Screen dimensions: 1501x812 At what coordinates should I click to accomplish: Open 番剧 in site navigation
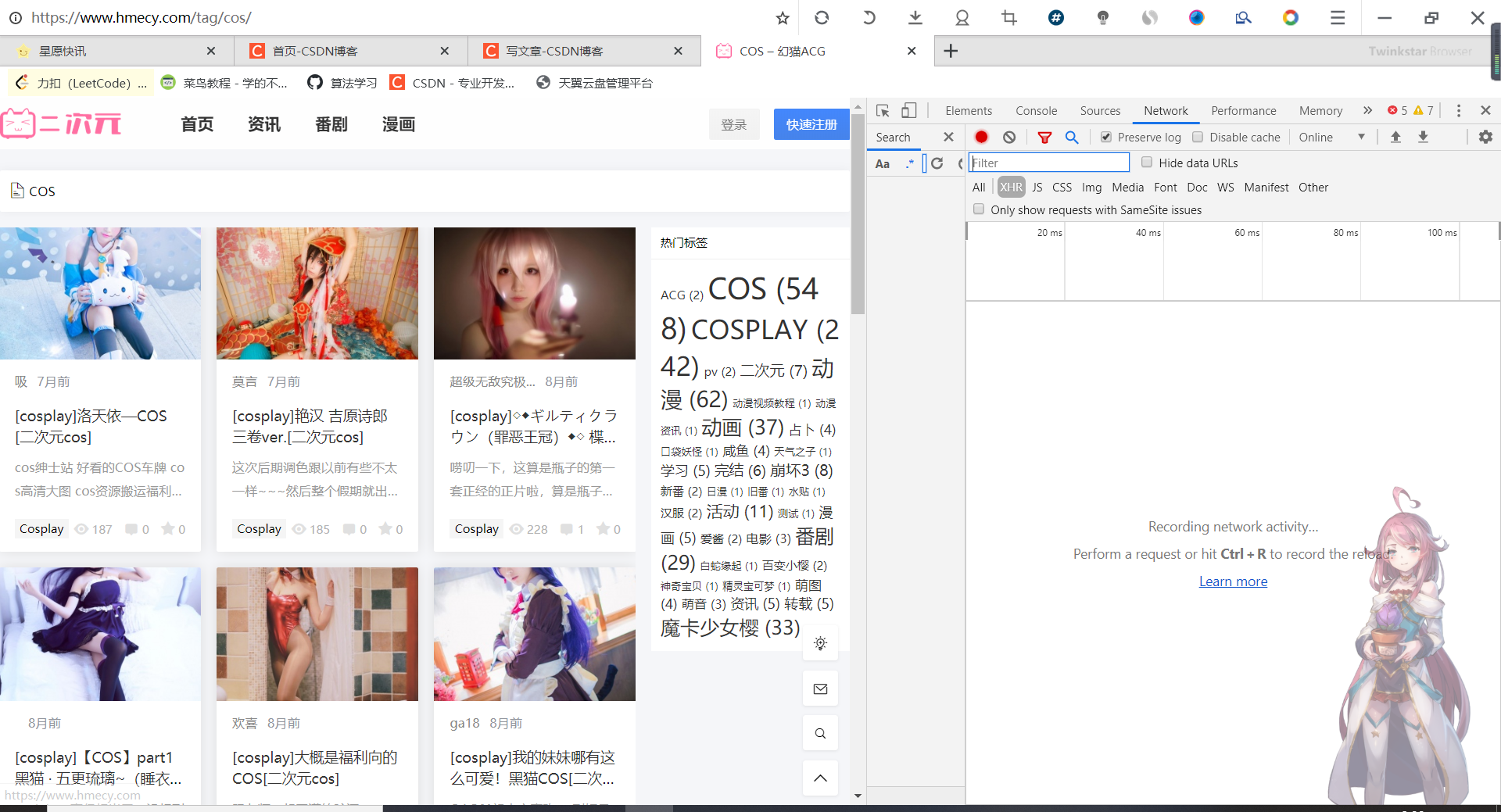click(x=331, y=124)
